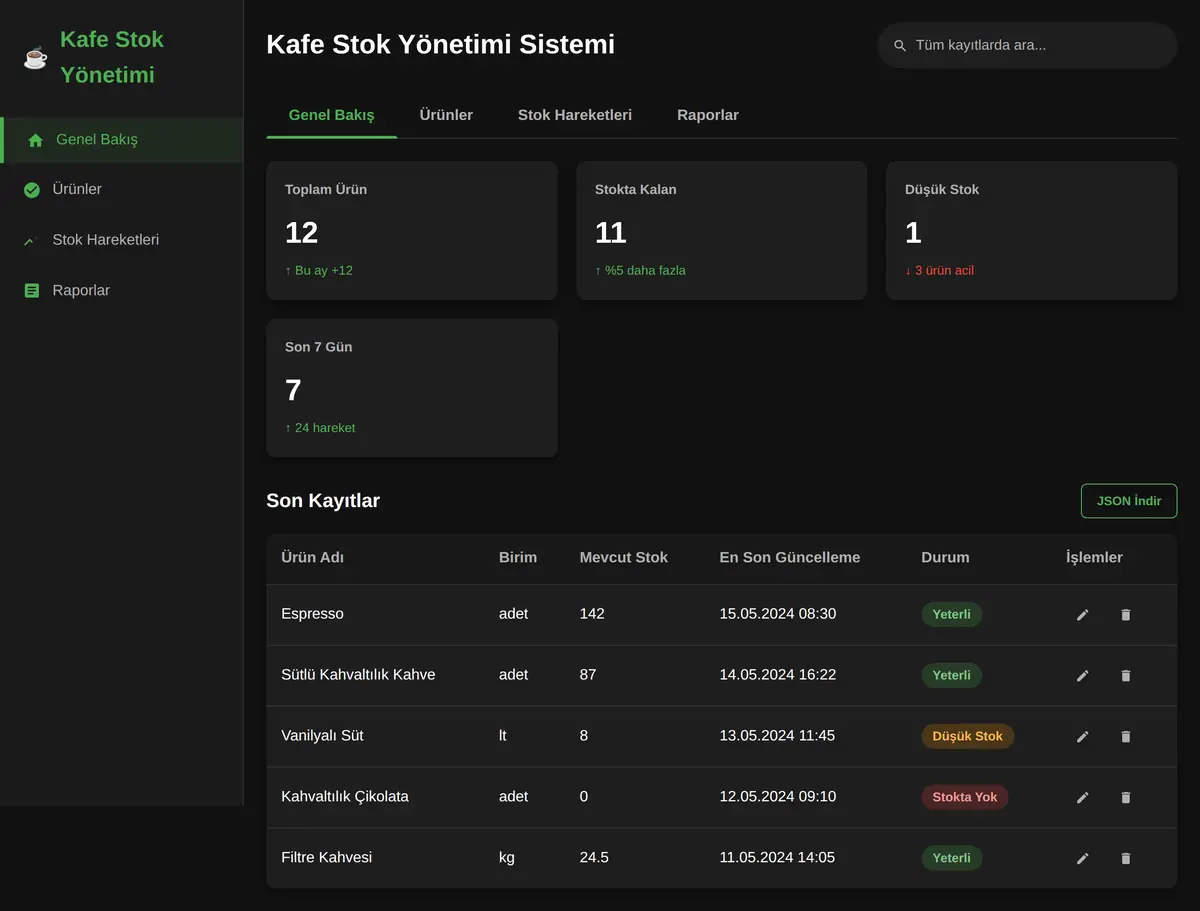1200x911 pixels.
Task: Click the coffee cup logo icon
Action: pos(36,58)
